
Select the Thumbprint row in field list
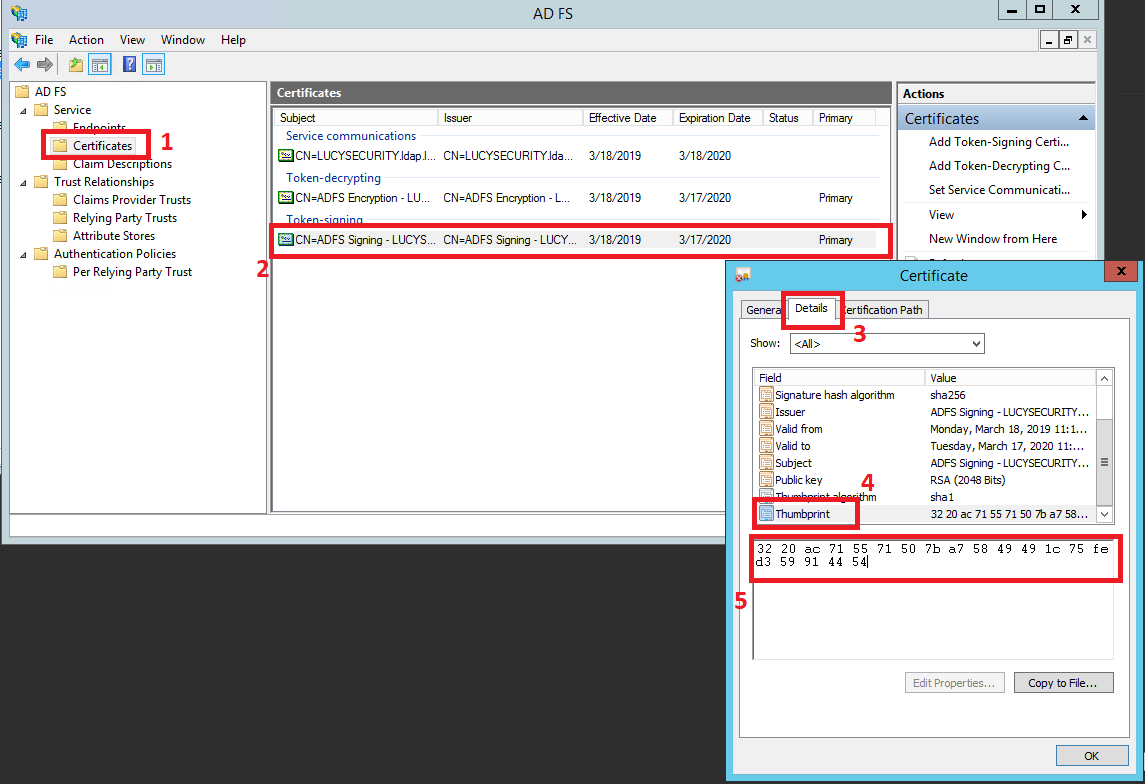(924, 514)
